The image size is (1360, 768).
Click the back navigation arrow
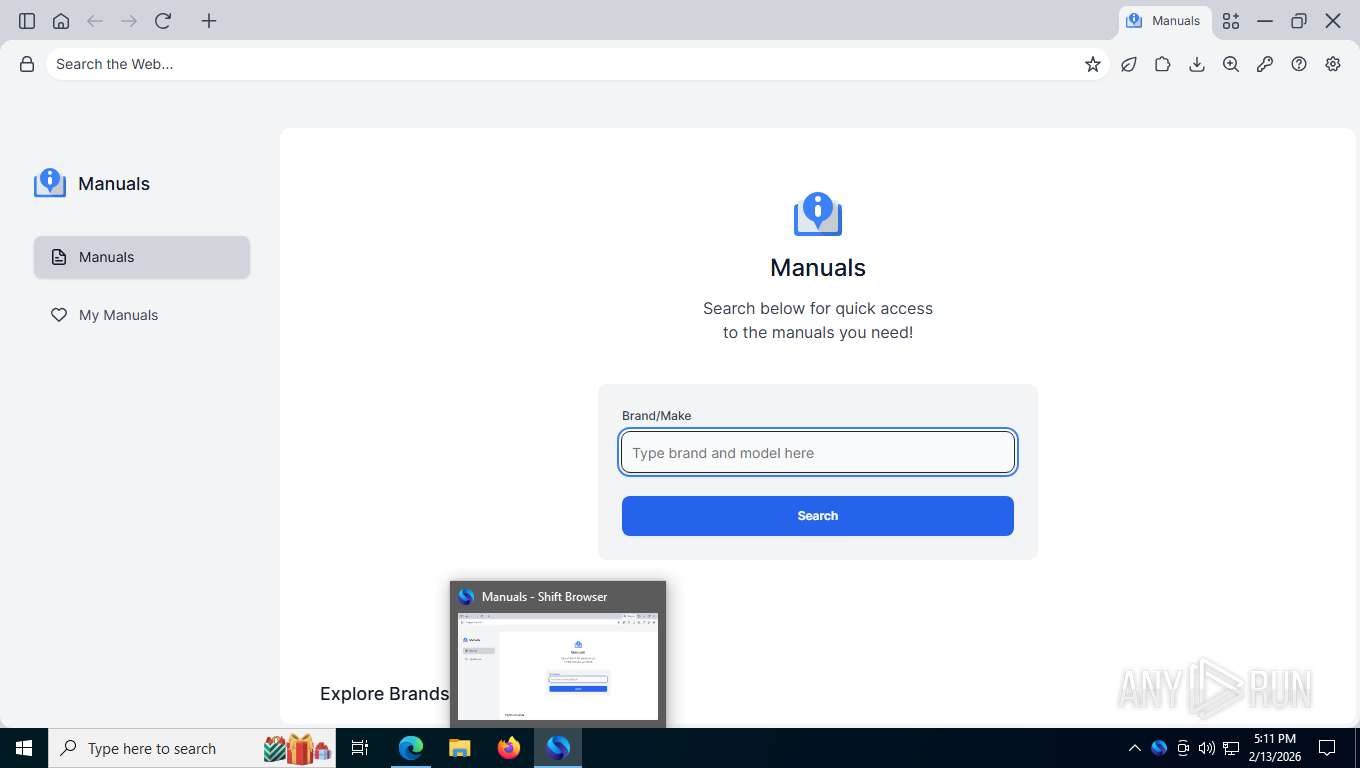pyautogui.click(x=95, y=20)
